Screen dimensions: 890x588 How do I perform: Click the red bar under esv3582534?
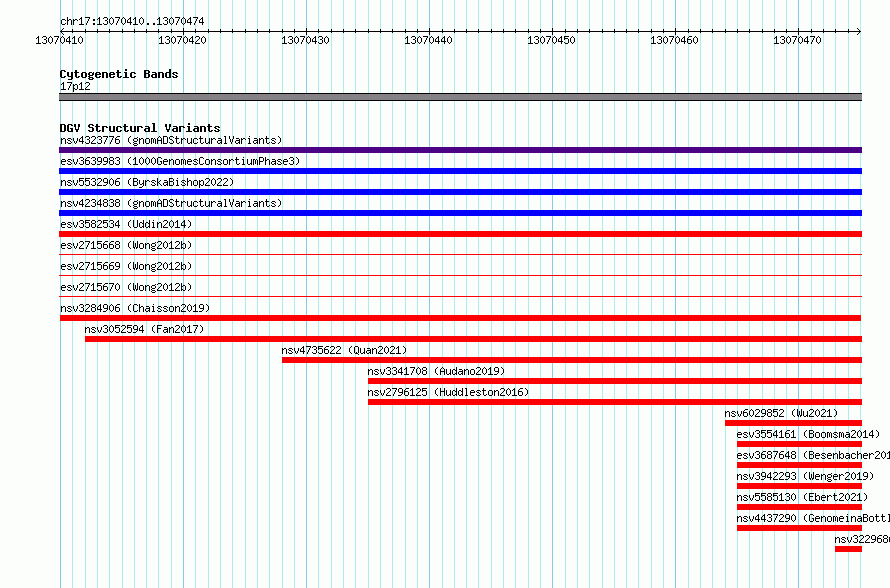pyautogui.click(x=460, y=234)
